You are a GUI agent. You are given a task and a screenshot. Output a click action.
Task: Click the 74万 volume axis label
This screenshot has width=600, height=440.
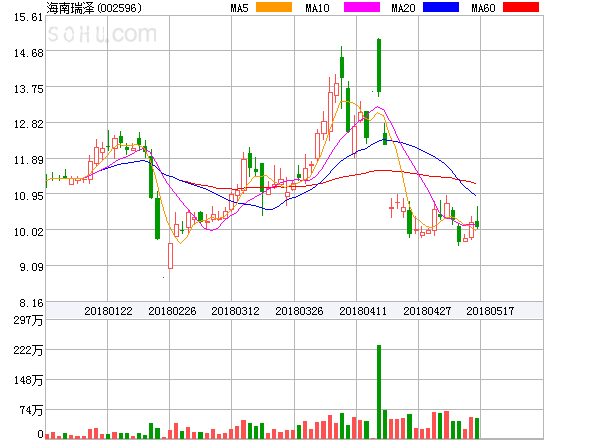point(31,410)
